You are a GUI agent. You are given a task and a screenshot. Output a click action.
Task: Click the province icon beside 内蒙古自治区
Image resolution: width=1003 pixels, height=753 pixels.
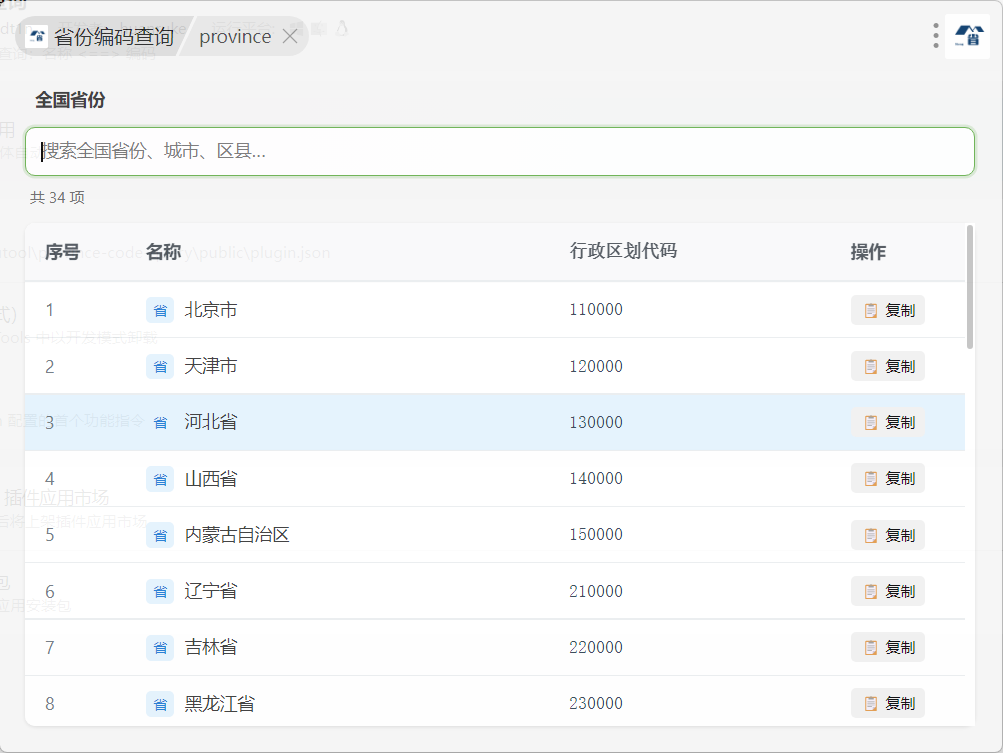point(160,535)
